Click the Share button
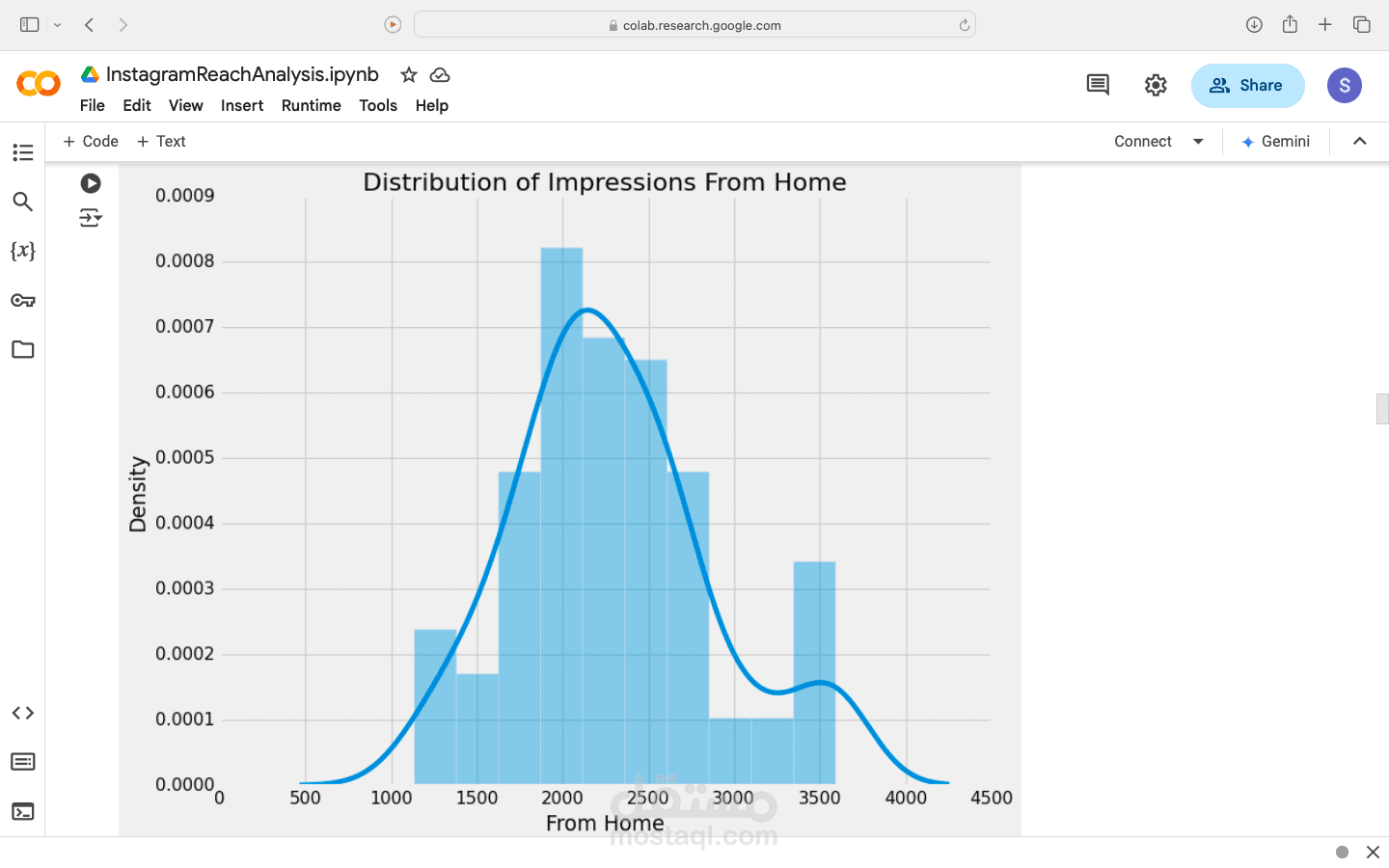Screen dimensions: 1389x868 pos(1247,85)
